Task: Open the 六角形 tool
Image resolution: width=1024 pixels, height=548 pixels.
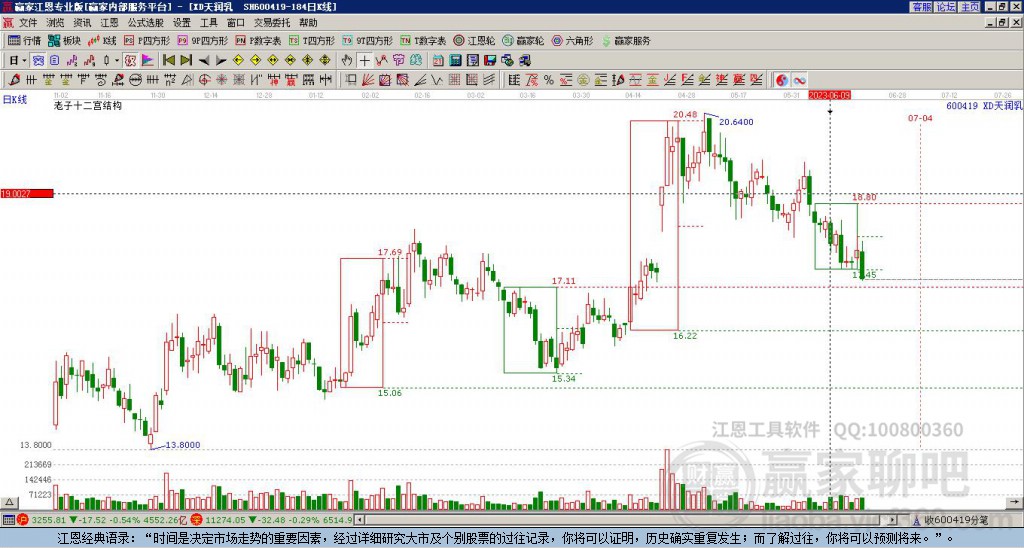Action: click(x=572, y=40)
